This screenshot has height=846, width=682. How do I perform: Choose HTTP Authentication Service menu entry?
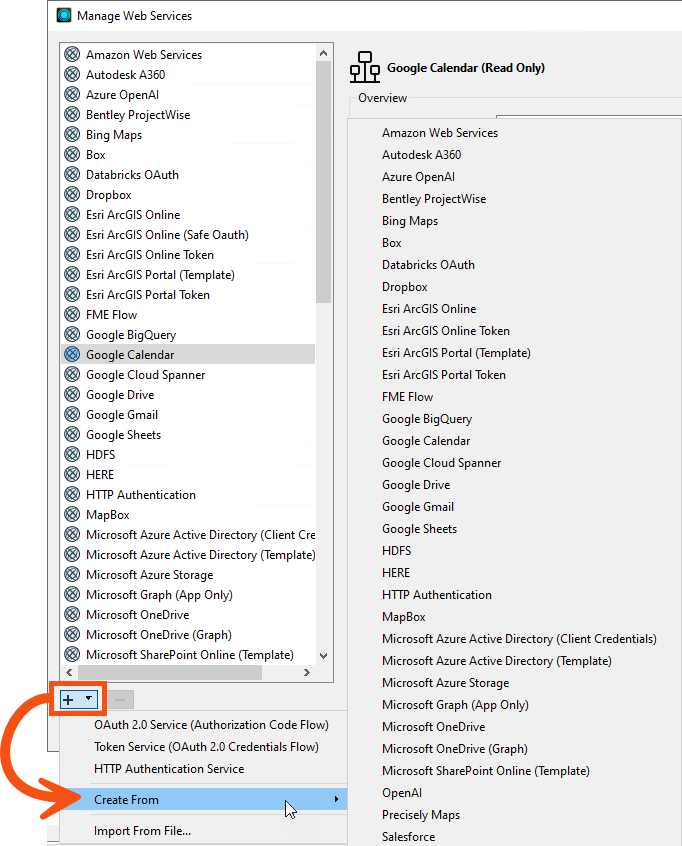click(x=169, y=769)
